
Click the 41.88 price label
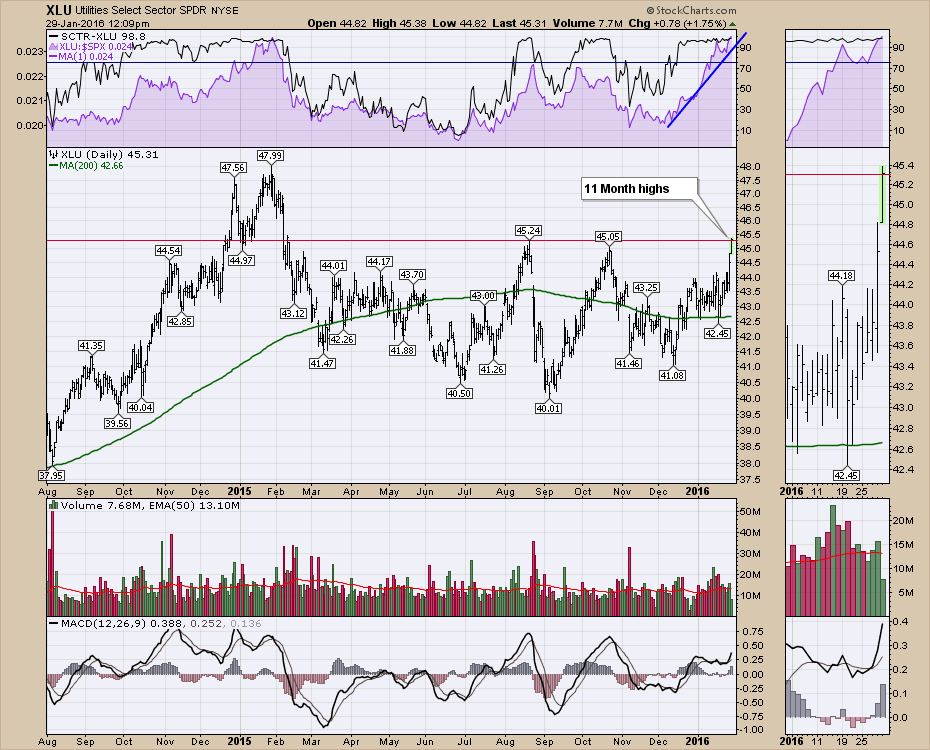(x=402, y=350)
